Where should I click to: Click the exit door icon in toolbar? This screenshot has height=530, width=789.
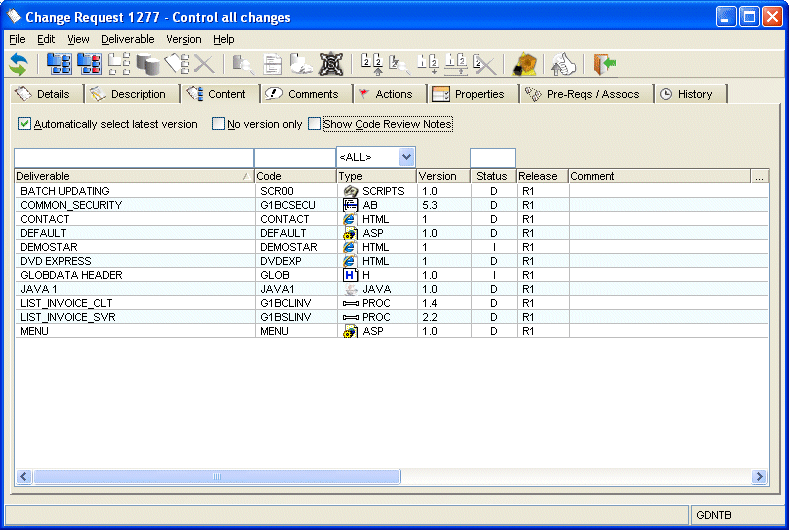coord(604,64)
